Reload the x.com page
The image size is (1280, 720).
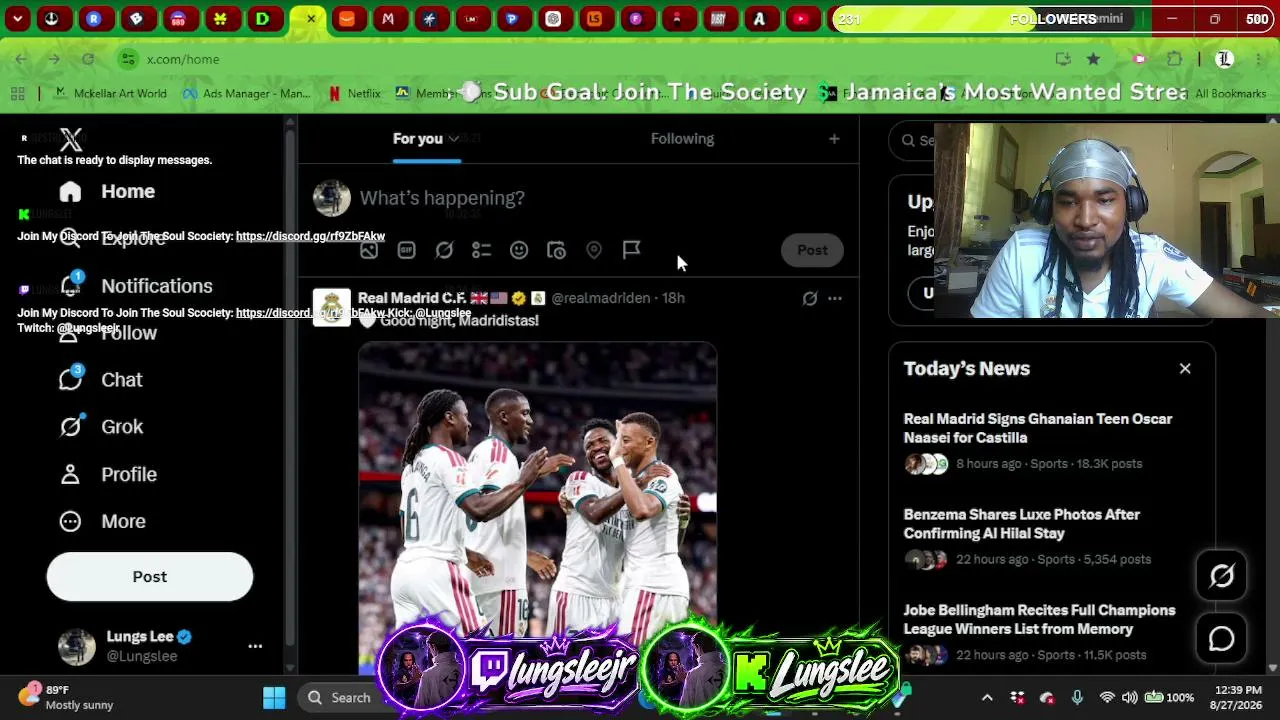click(88, 59)
